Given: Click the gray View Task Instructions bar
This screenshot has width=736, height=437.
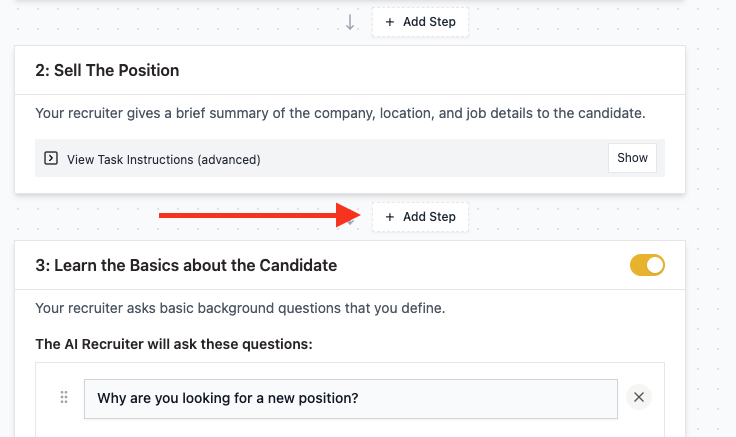Looking at the screenshot, I should (350, 158).
